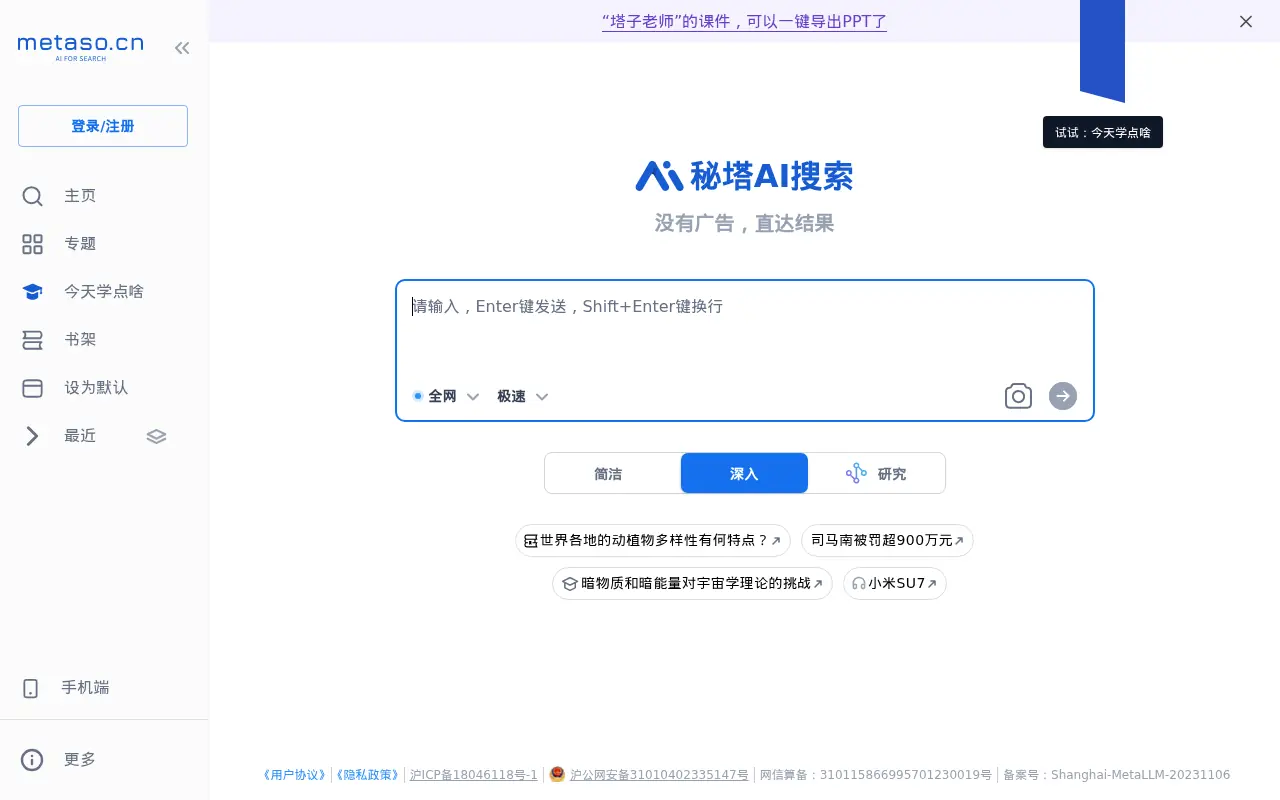Switch to the 简洁 mode tab
This screenshot has width=1280, height=800.
point(610,473)
